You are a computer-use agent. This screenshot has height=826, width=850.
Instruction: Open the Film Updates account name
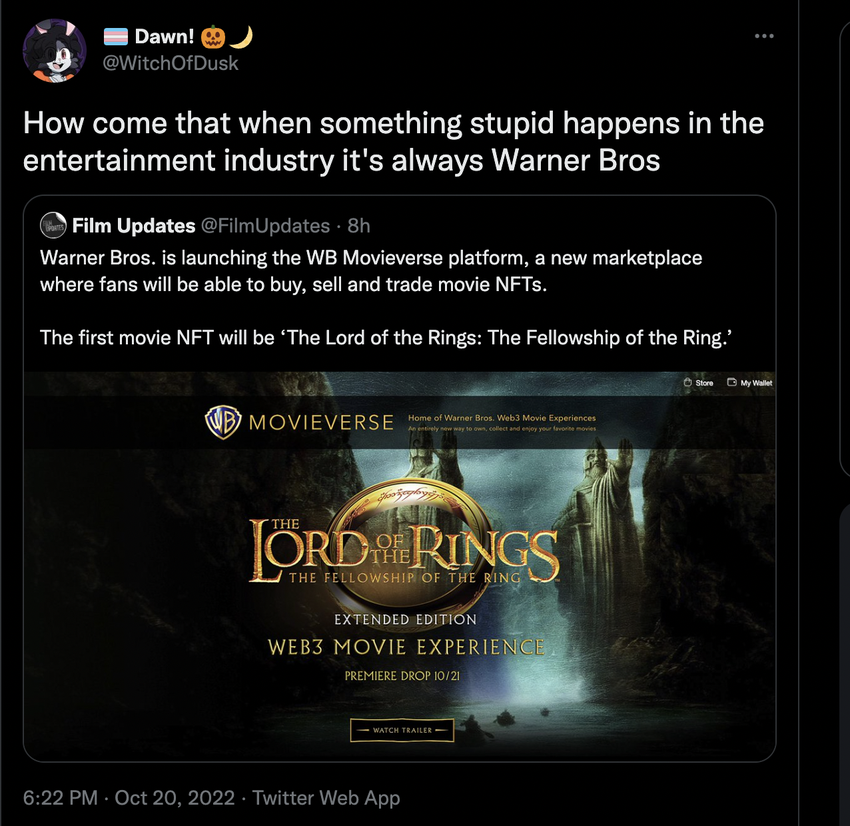point(133,225)
